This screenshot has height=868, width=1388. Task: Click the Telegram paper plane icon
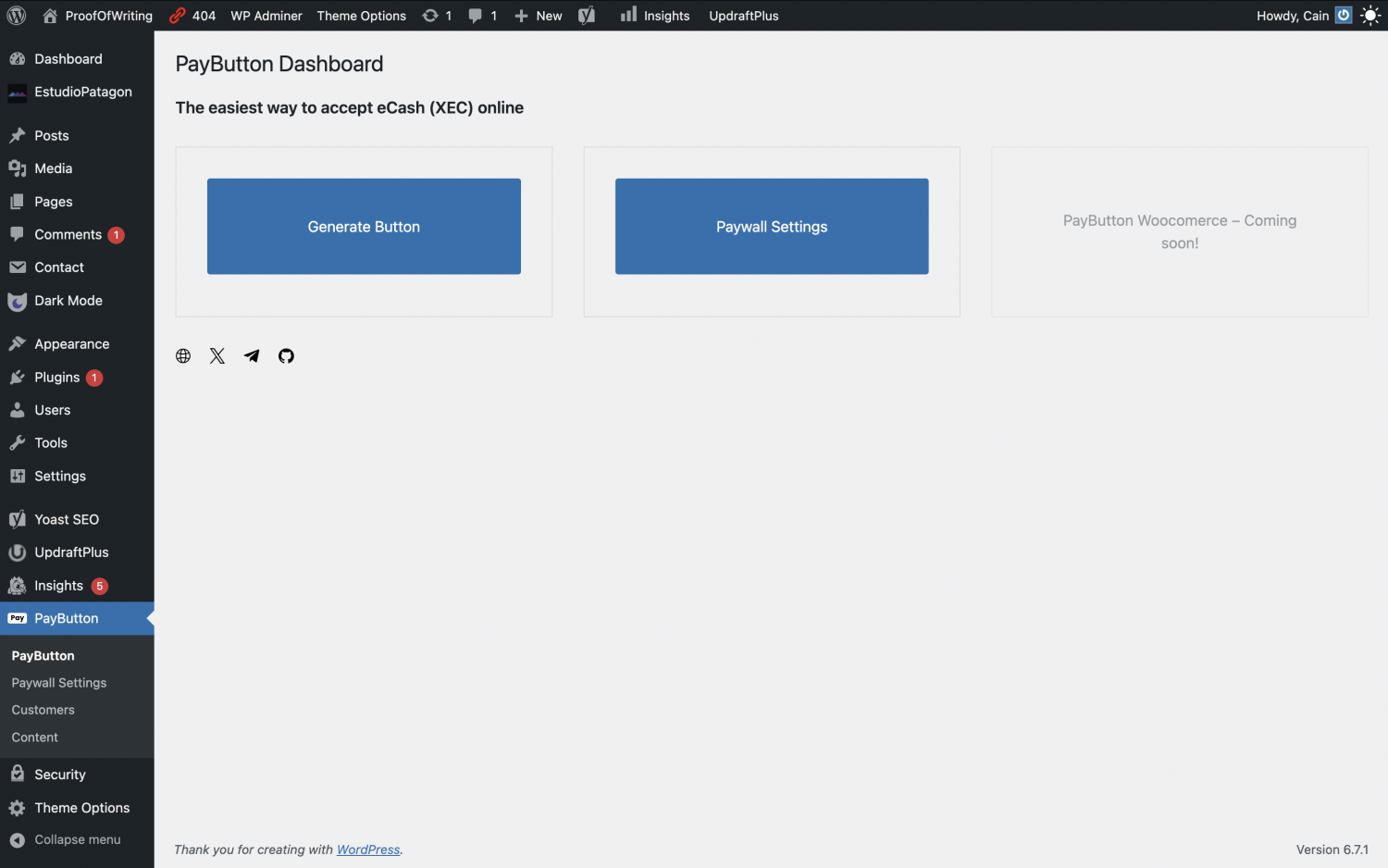(252, 356)
